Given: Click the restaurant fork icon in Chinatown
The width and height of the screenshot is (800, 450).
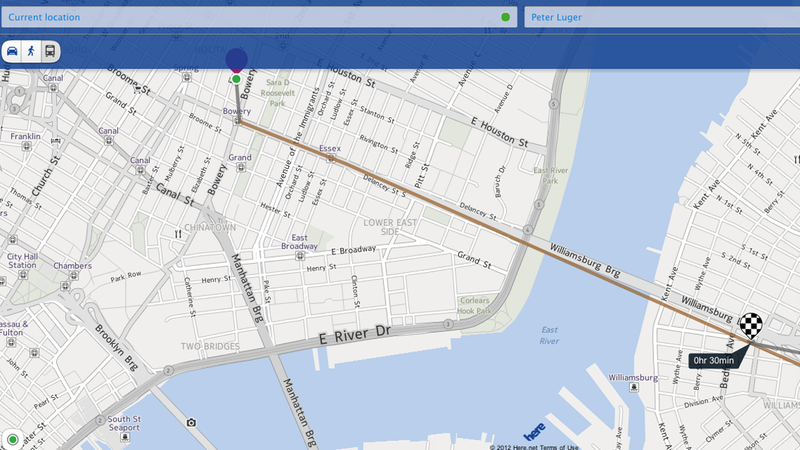Looking at the screenshot, I should (x=178, y=234).
